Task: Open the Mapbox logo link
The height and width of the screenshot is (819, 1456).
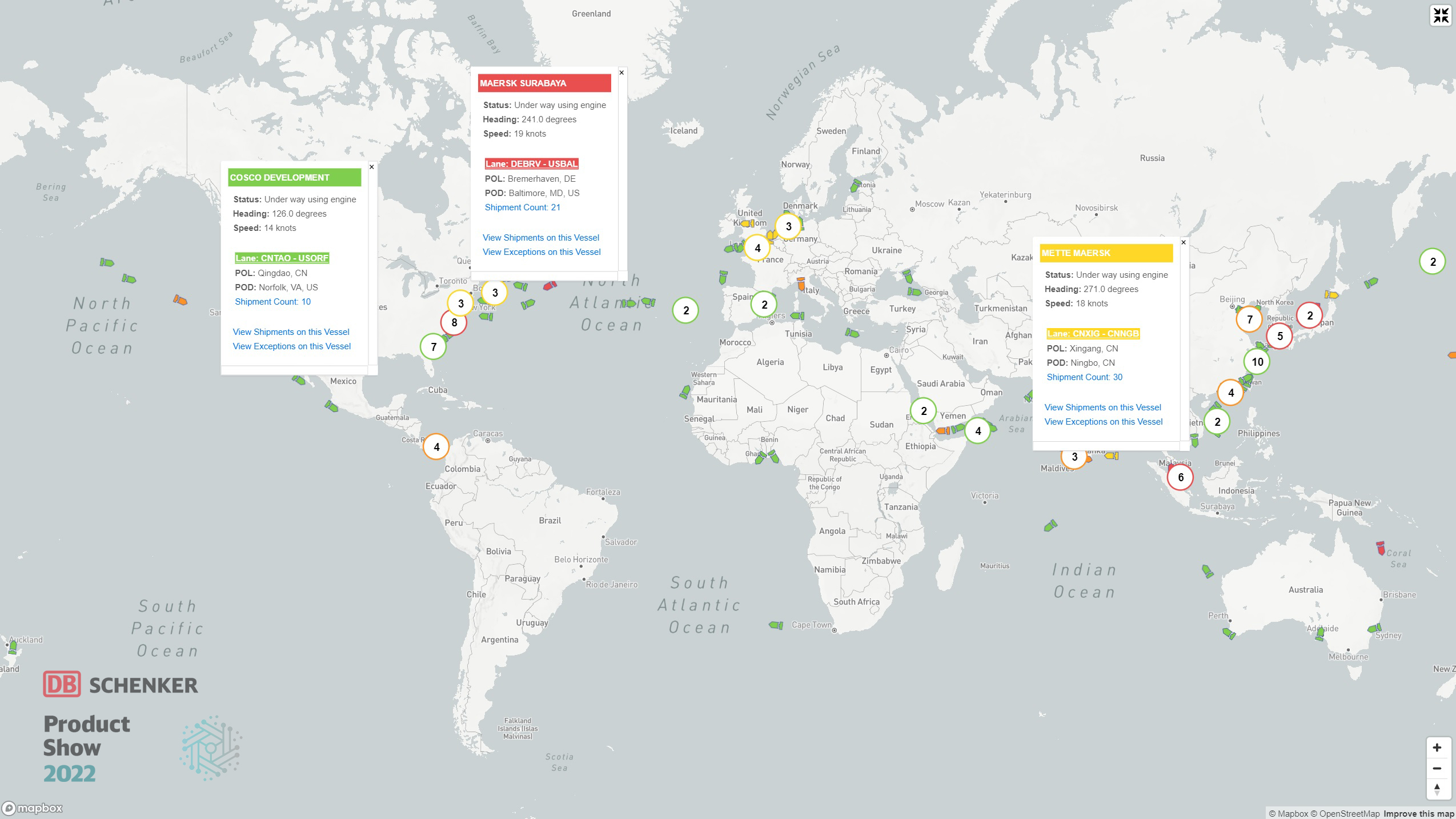Action: point(33,808)
